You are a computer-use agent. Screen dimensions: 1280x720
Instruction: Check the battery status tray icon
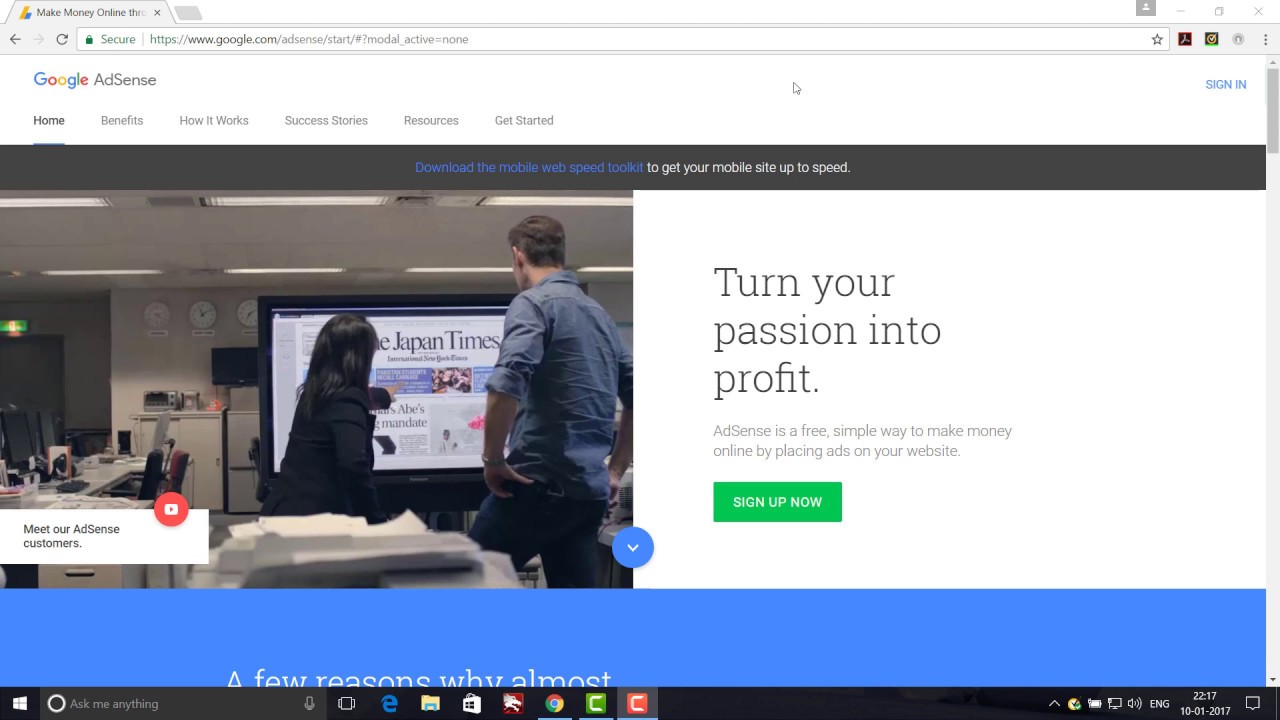point(1095,703)
